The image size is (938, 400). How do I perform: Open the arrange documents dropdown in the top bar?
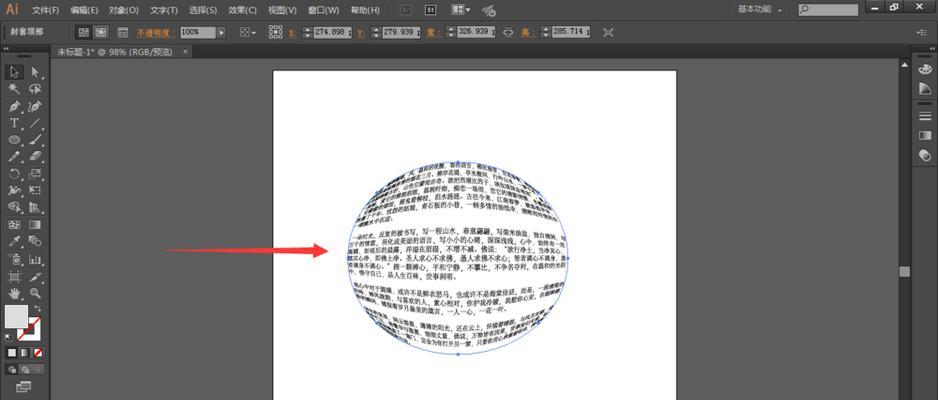coord(460,9)
